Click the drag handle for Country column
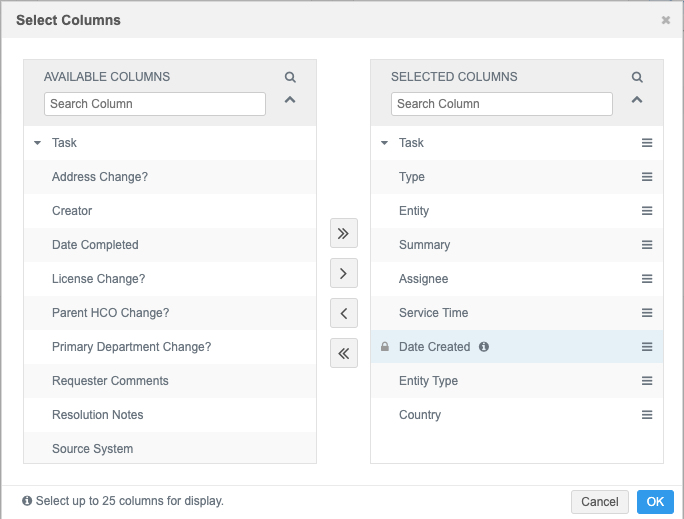The height and width of the screenshot is (519, 684). [647, 415]
